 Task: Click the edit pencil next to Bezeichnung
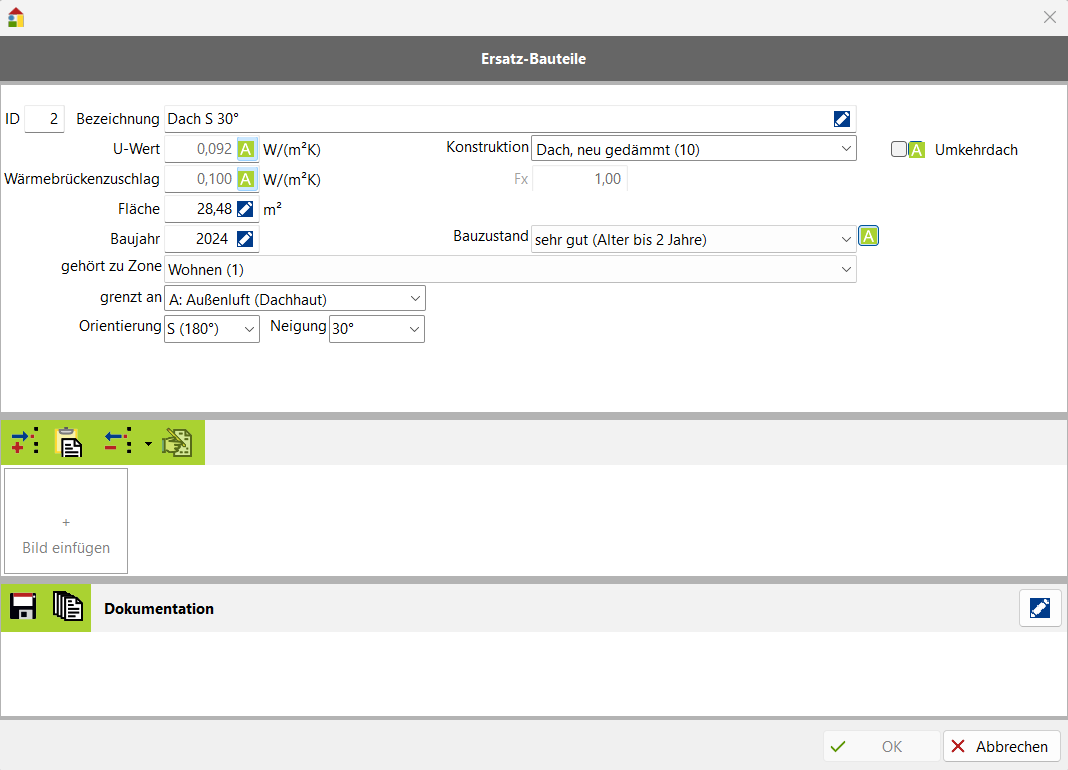(842, 119)
